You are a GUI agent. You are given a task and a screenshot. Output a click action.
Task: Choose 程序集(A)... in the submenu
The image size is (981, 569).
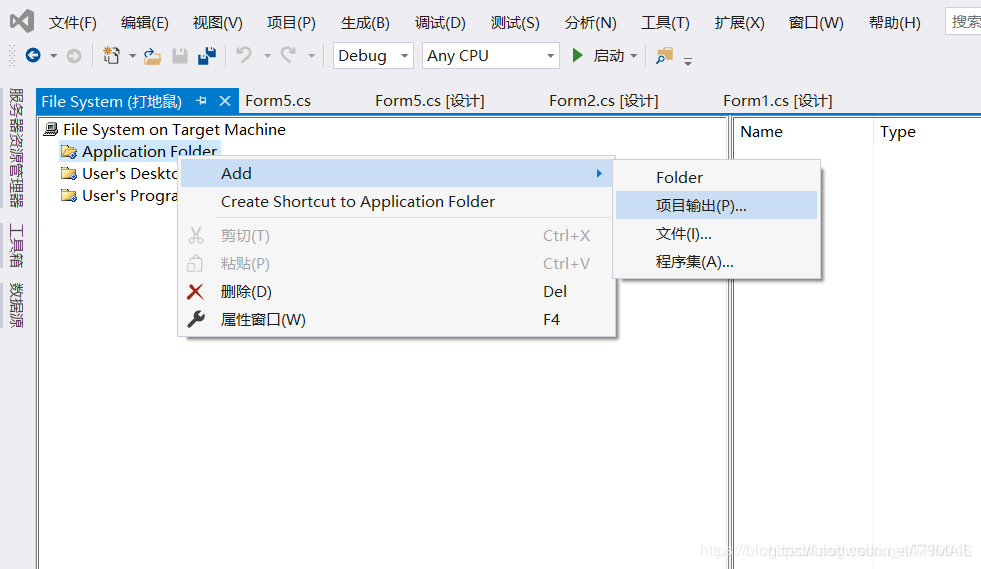[716, 262]
